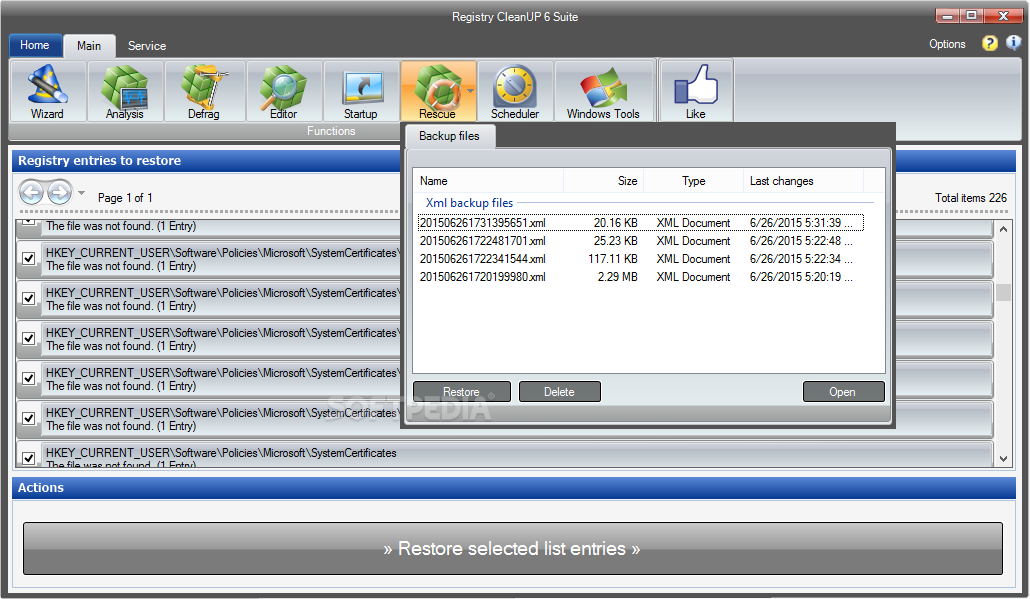Open the Startup manager
The image size is (1030, 599).
tap(361, 91)
